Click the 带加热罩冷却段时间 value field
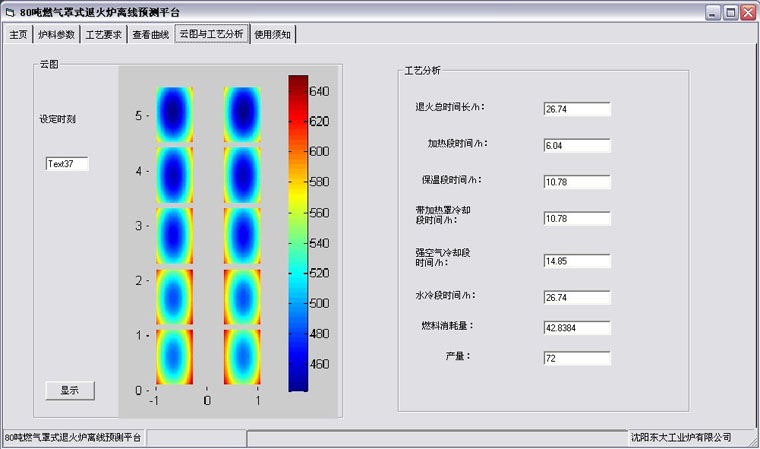 577,218
